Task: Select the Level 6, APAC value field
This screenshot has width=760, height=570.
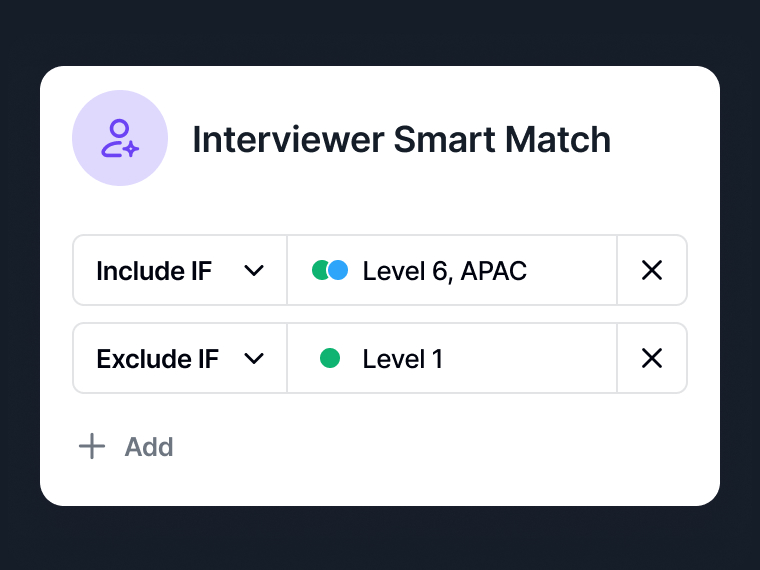Action: pos(452,270)
